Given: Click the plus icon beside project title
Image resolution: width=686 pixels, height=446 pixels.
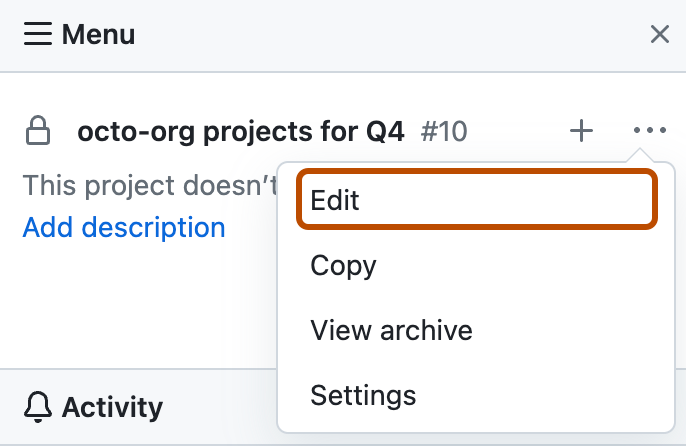Looking at the screenshot, I should click(x=581, y=131).
